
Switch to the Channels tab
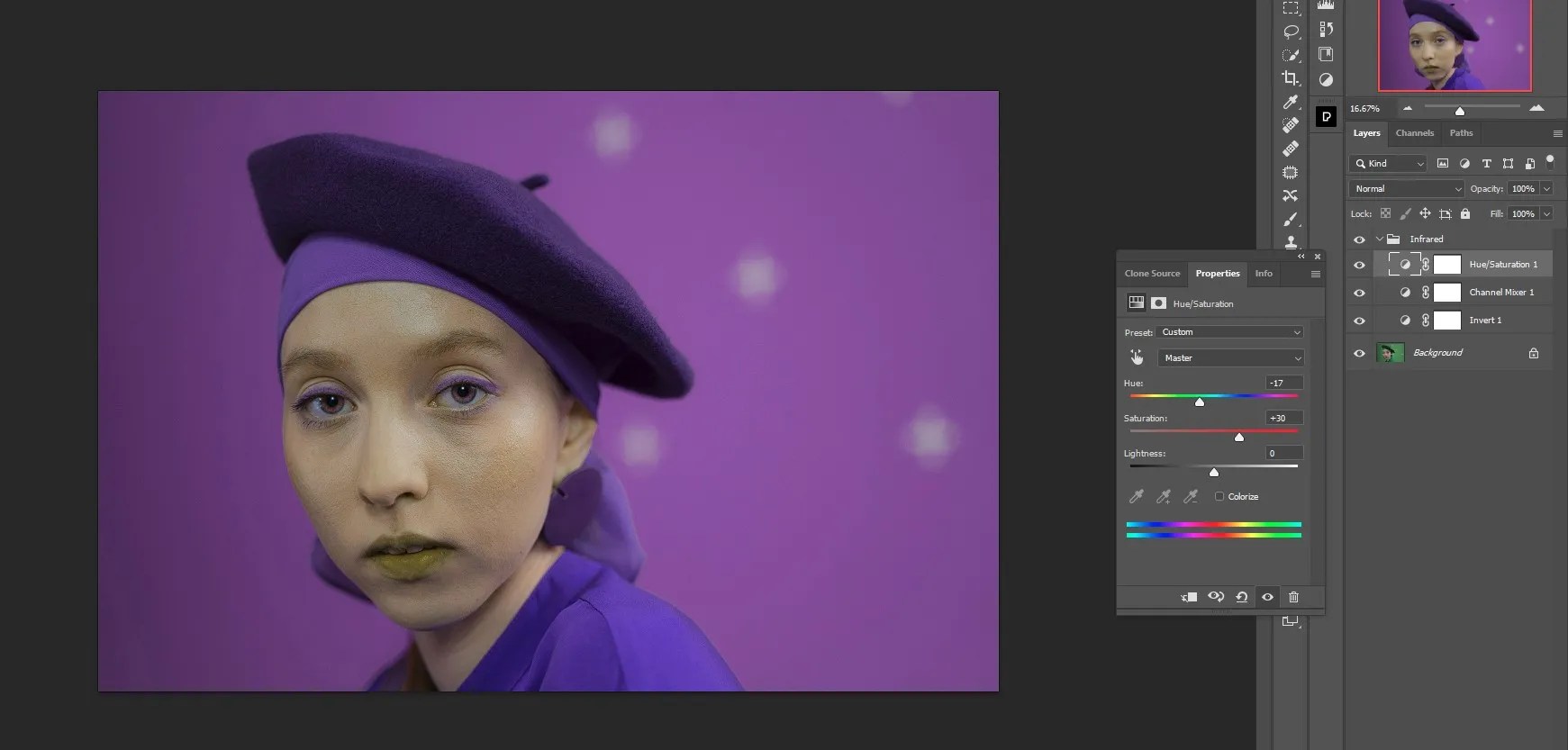pos(1414,133)
